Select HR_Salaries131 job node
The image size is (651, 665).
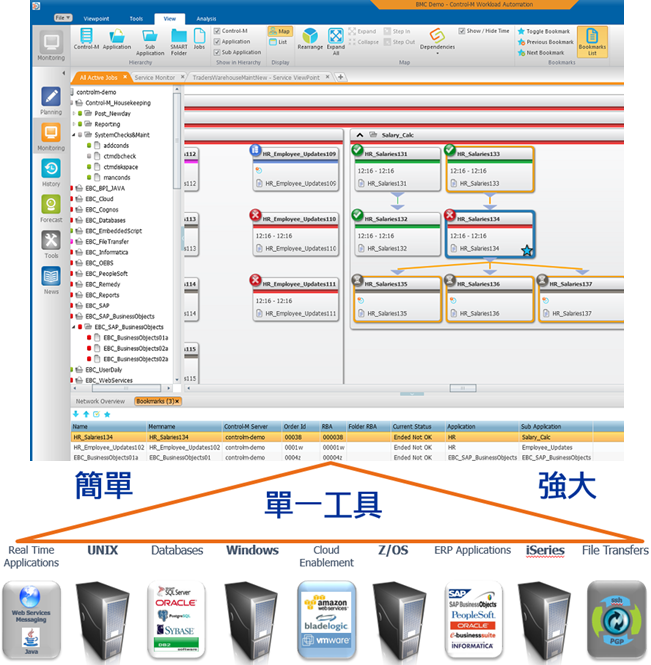tap(397, 169)
